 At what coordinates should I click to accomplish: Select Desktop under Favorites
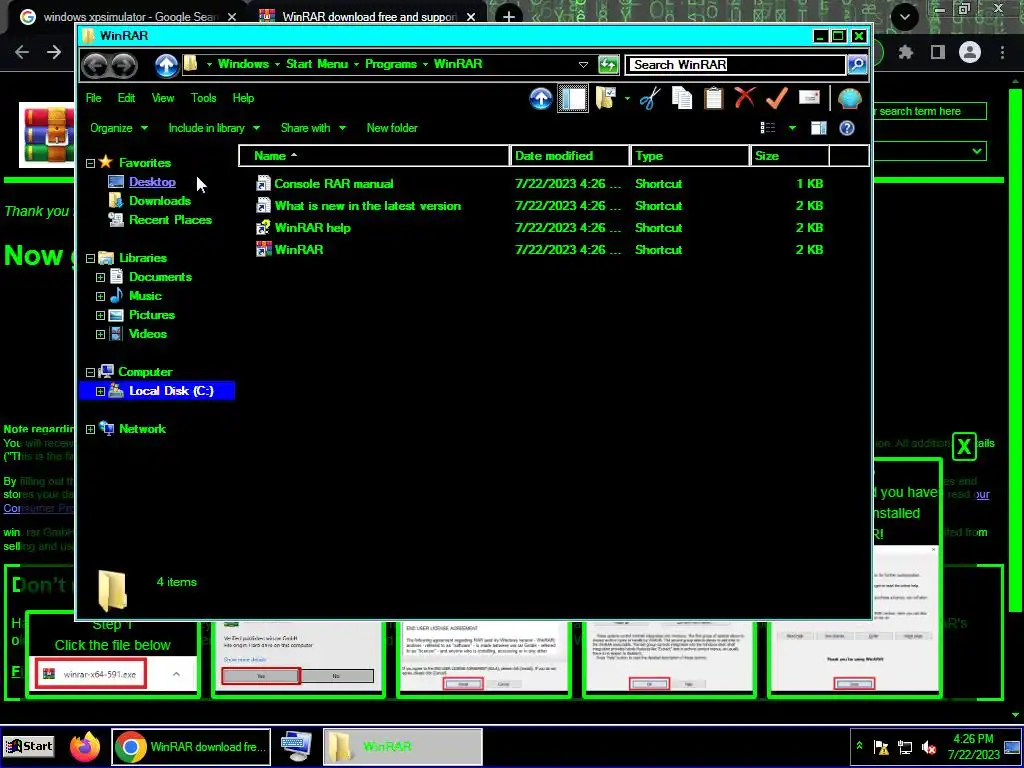click(152, 182)
